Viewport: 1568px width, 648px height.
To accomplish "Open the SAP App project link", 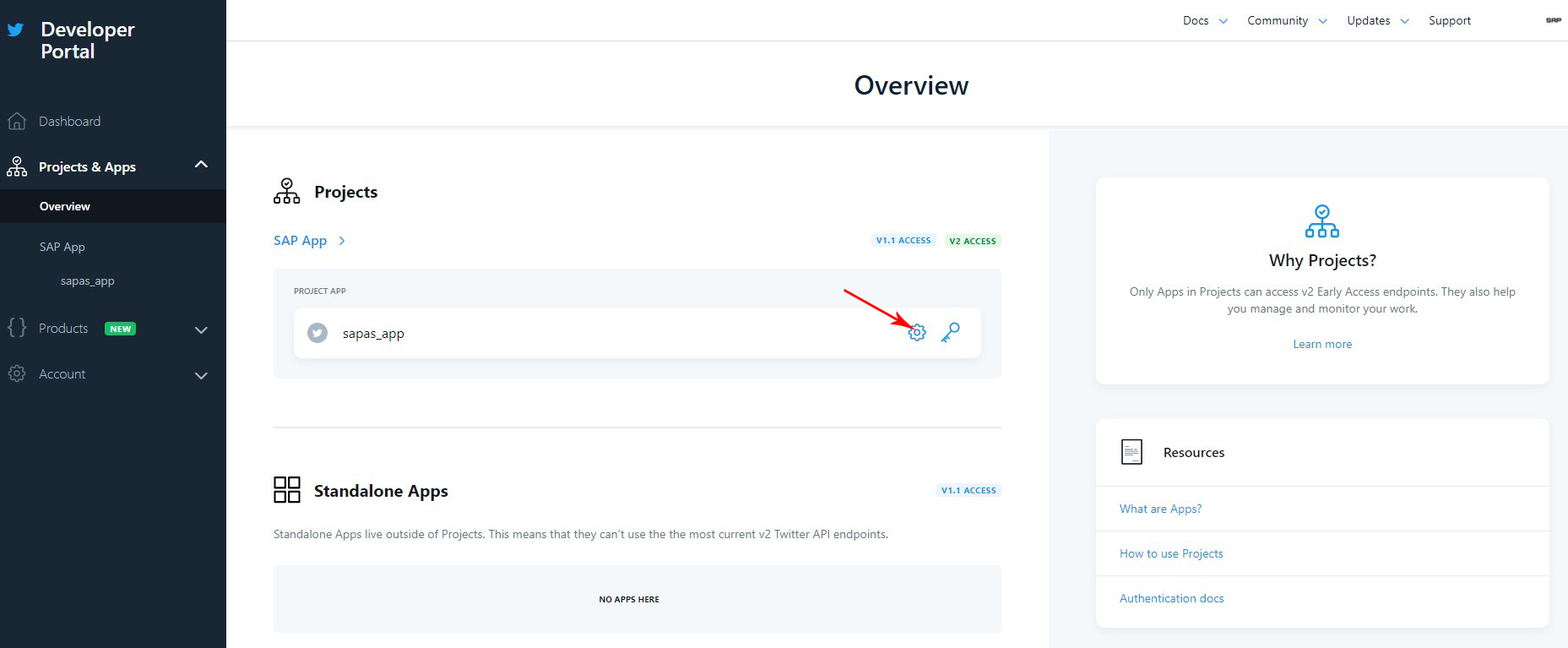I will tap(300, 241).
